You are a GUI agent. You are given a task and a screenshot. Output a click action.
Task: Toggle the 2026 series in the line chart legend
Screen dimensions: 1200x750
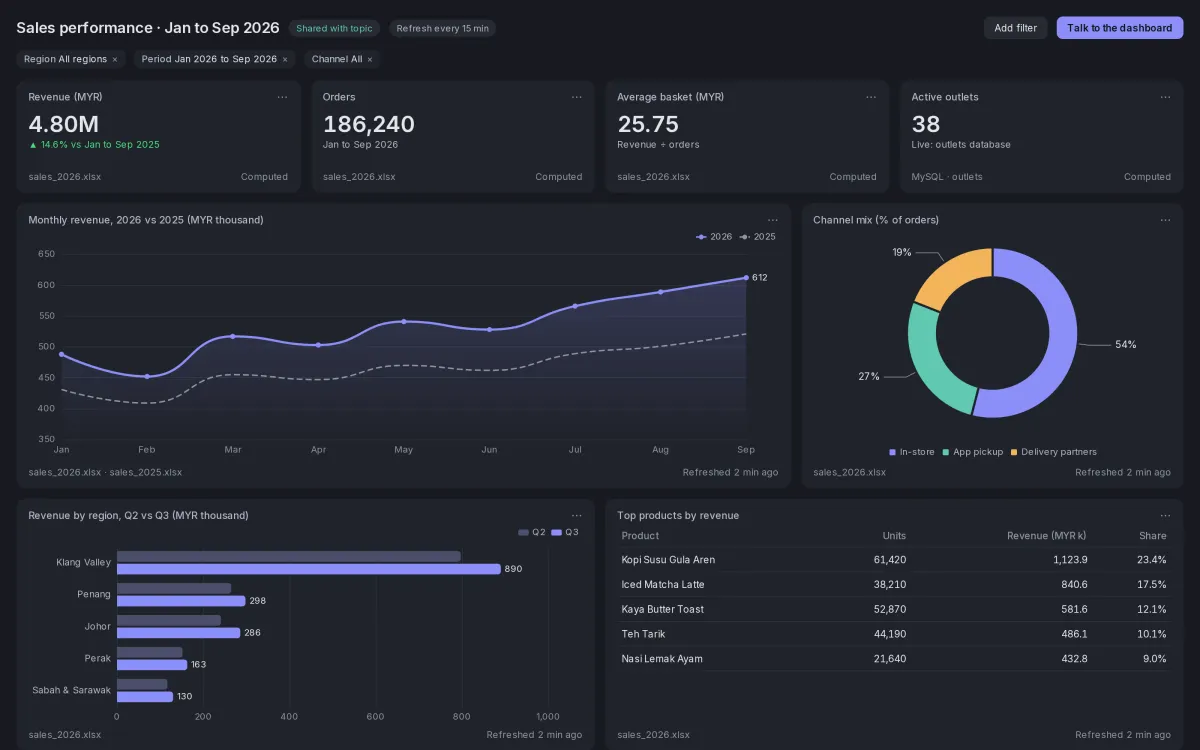coord(714,237)
